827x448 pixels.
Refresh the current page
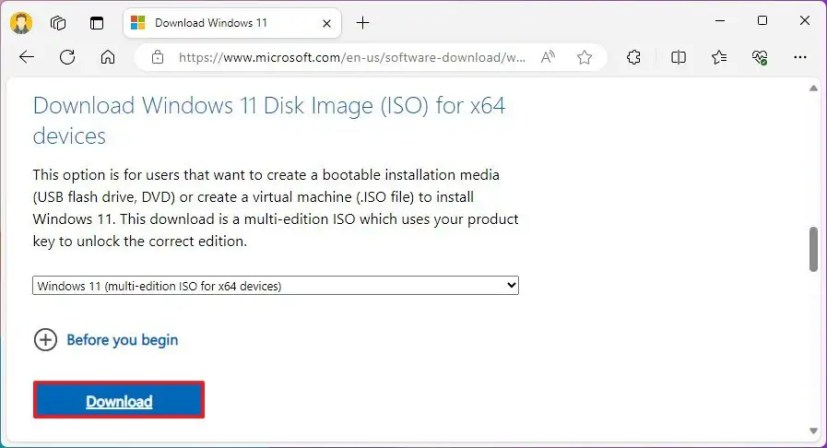click(x=67, y=57)
